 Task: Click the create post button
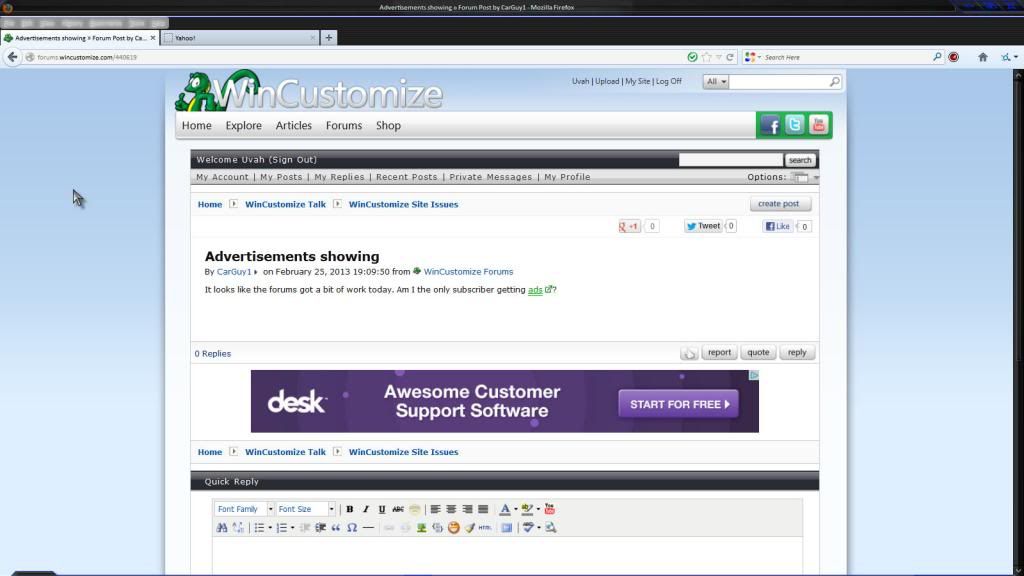pyautogui.click(x=779, y=204)
